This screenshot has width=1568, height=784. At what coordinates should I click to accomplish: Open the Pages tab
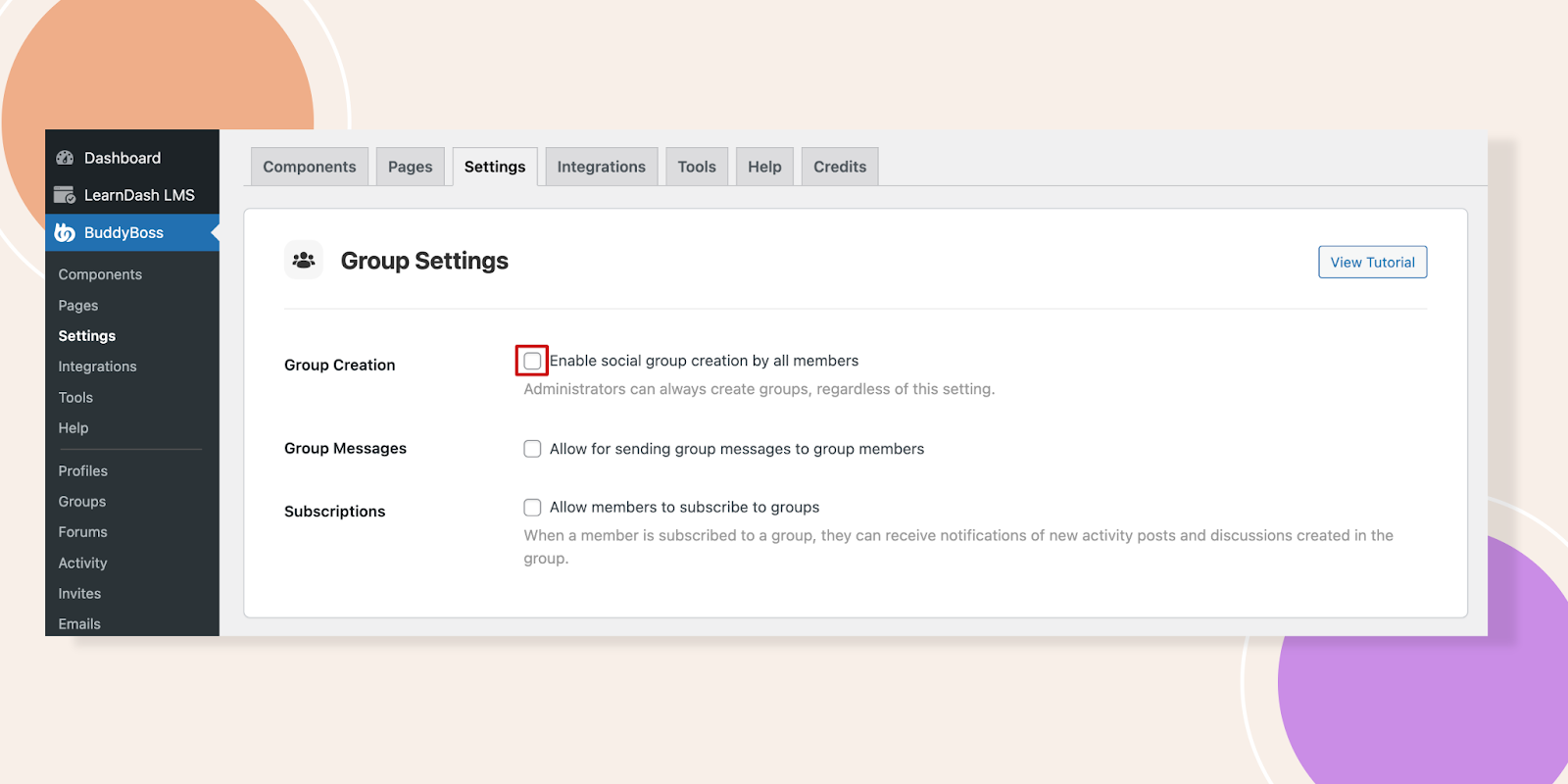tap(410, 167)
